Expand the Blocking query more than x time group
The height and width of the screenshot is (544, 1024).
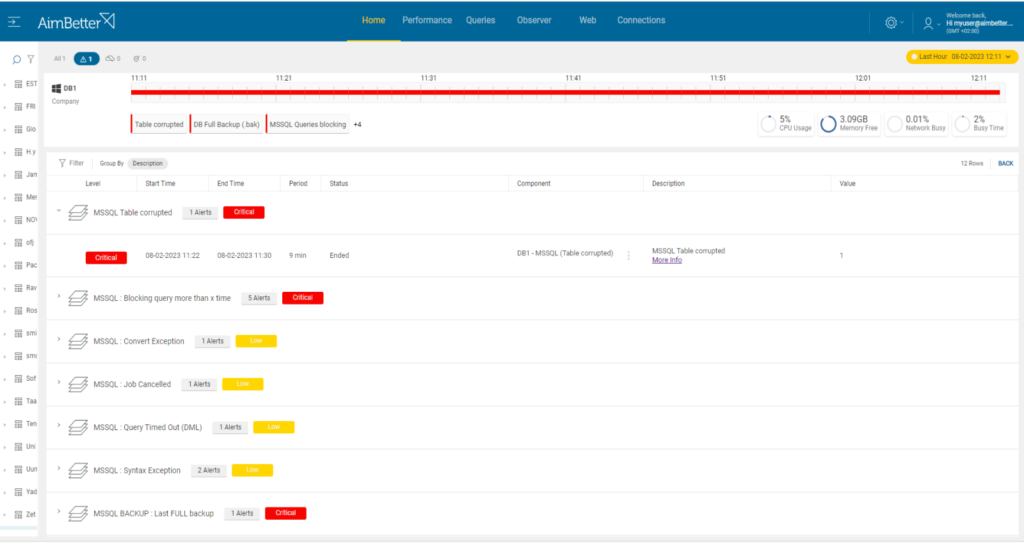(59, 296)
